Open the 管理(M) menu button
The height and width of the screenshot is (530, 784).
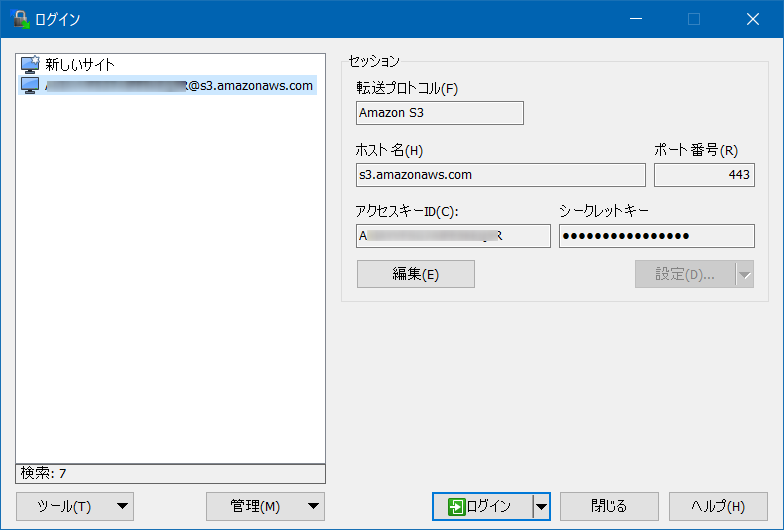pos(265,506)
